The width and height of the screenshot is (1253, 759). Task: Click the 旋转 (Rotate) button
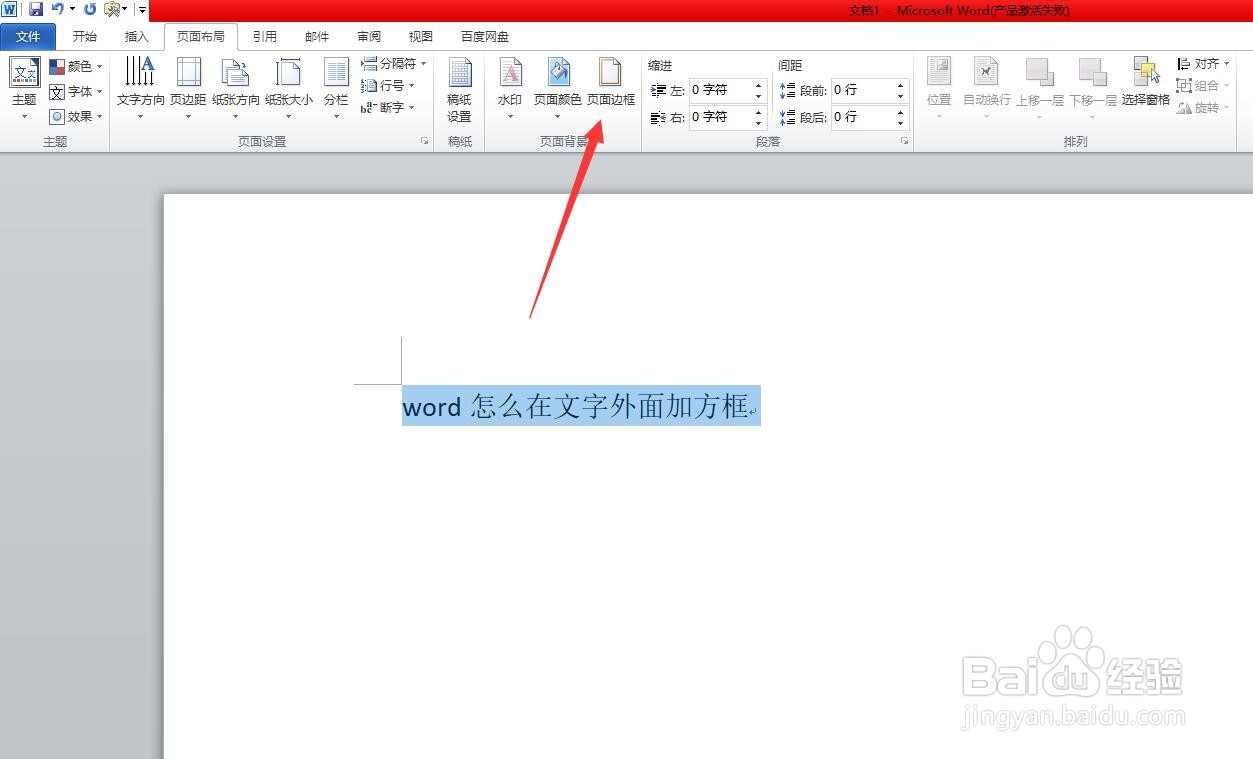[1203, 108]
